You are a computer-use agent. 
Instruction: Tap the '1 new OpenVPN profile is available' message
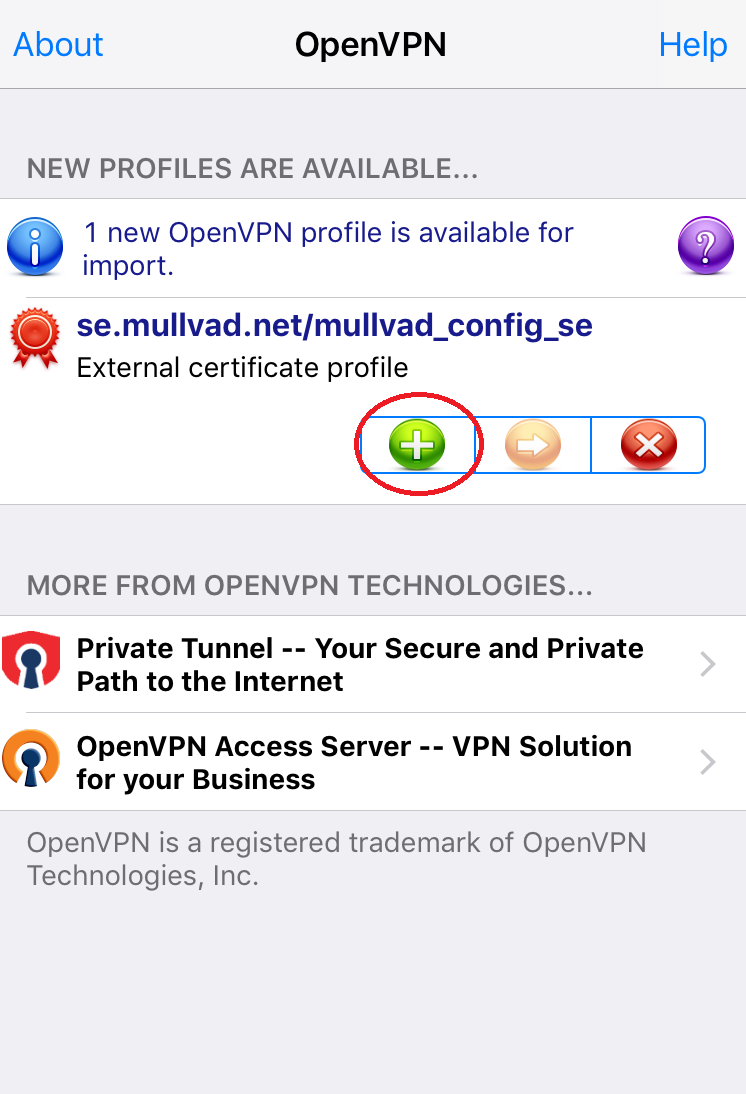[x=328, y=248]
